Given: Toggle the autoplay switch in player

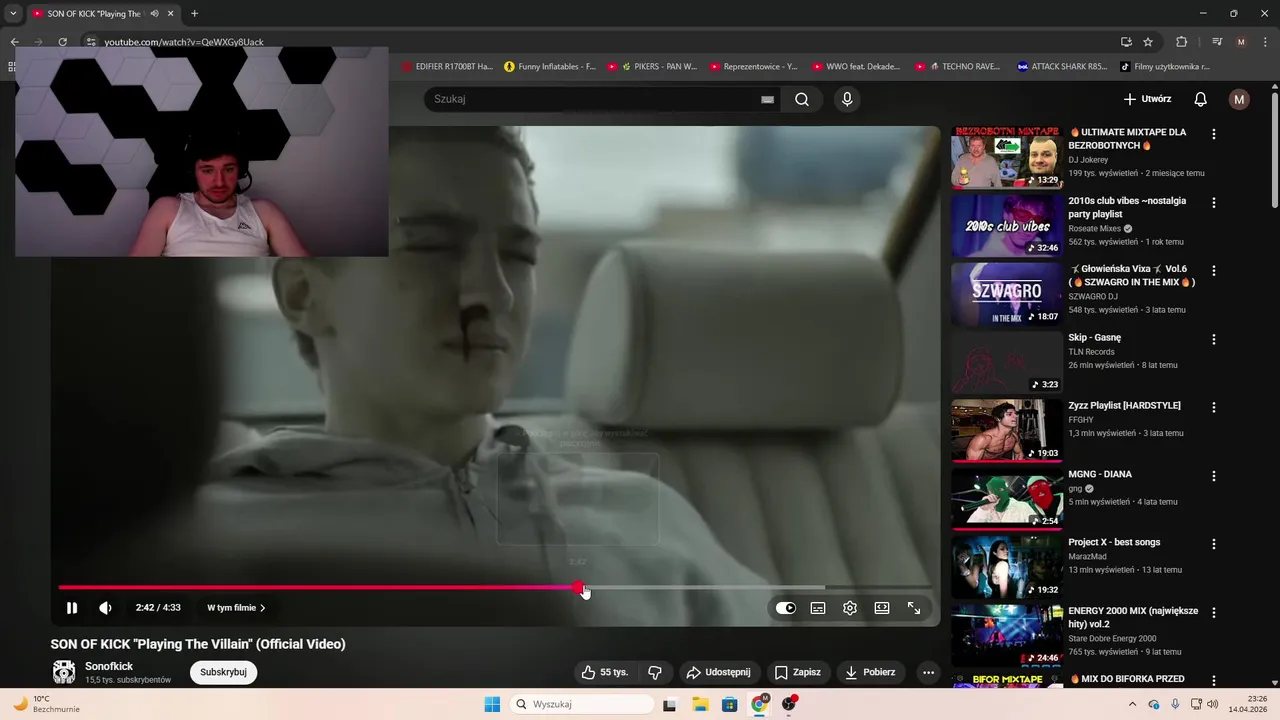Looking at the screenshot, I should pos(786,608).
